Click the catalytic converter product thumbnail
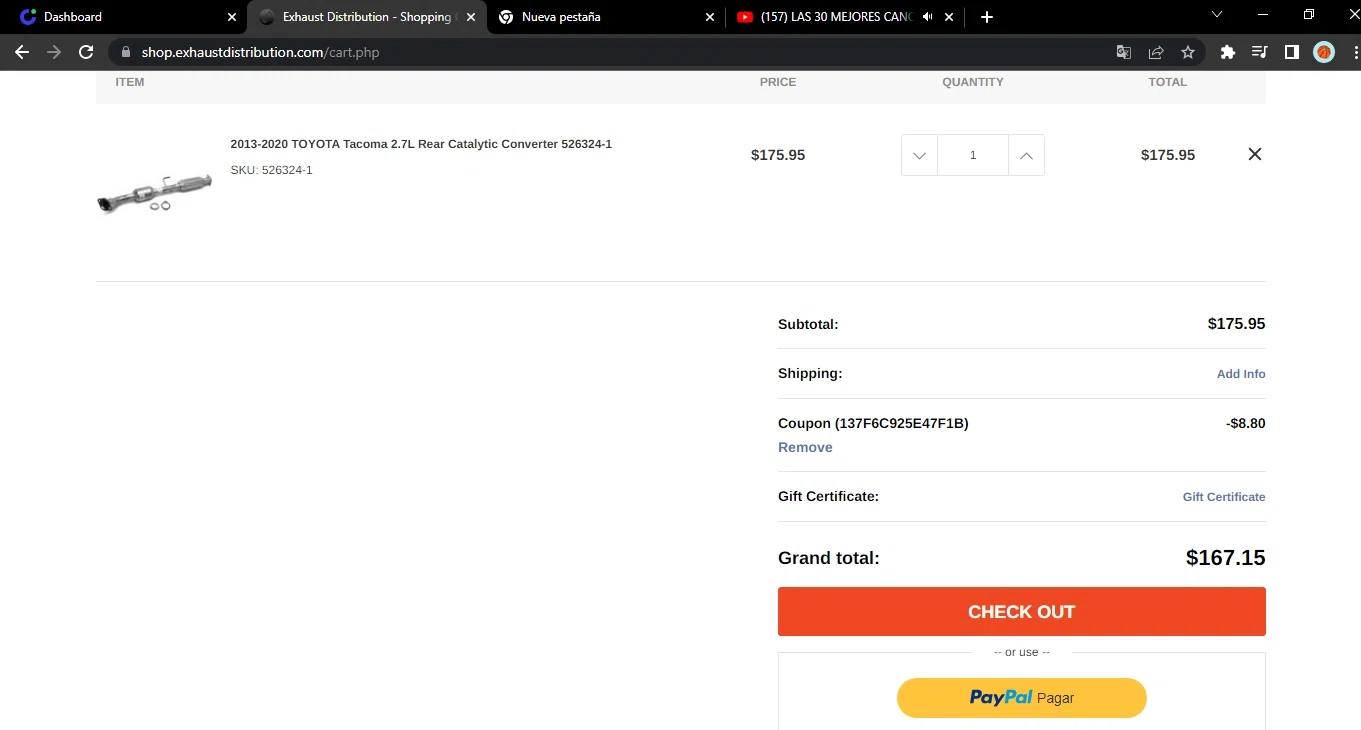This screenshot has height=730, width=1361. click(155, 192)
